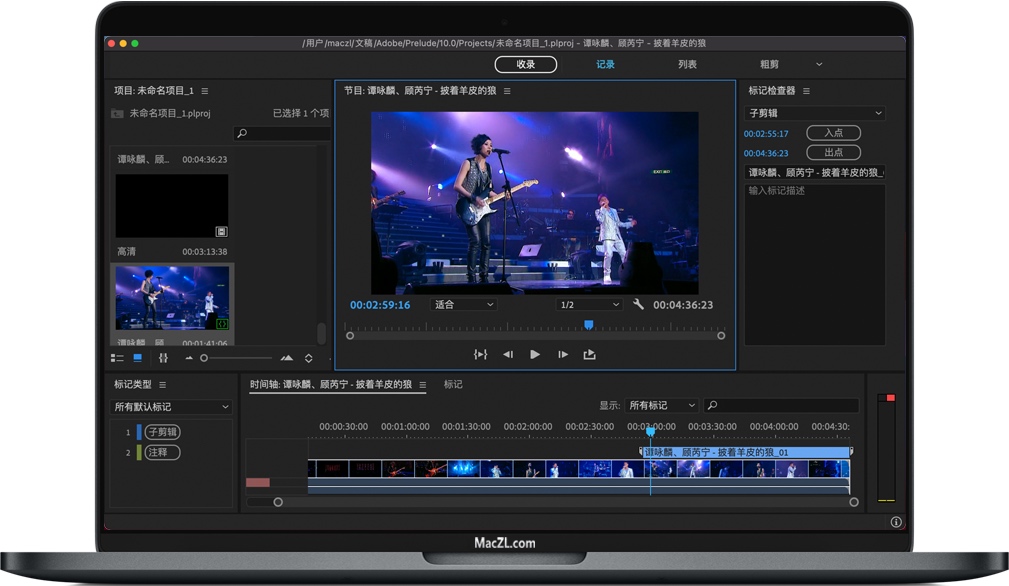
Task: Switch to the 标记 tab in the timeline
Action: point(452,383)
